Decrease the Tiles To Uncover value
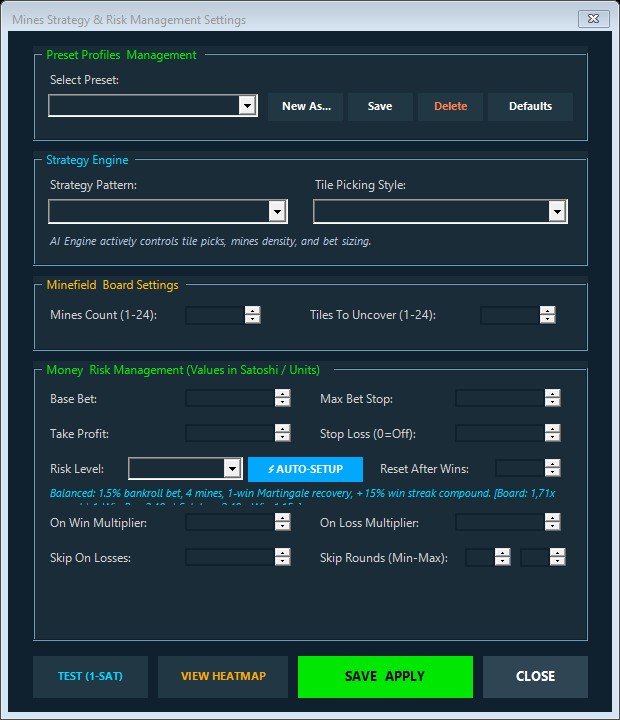 click(547, 319)
